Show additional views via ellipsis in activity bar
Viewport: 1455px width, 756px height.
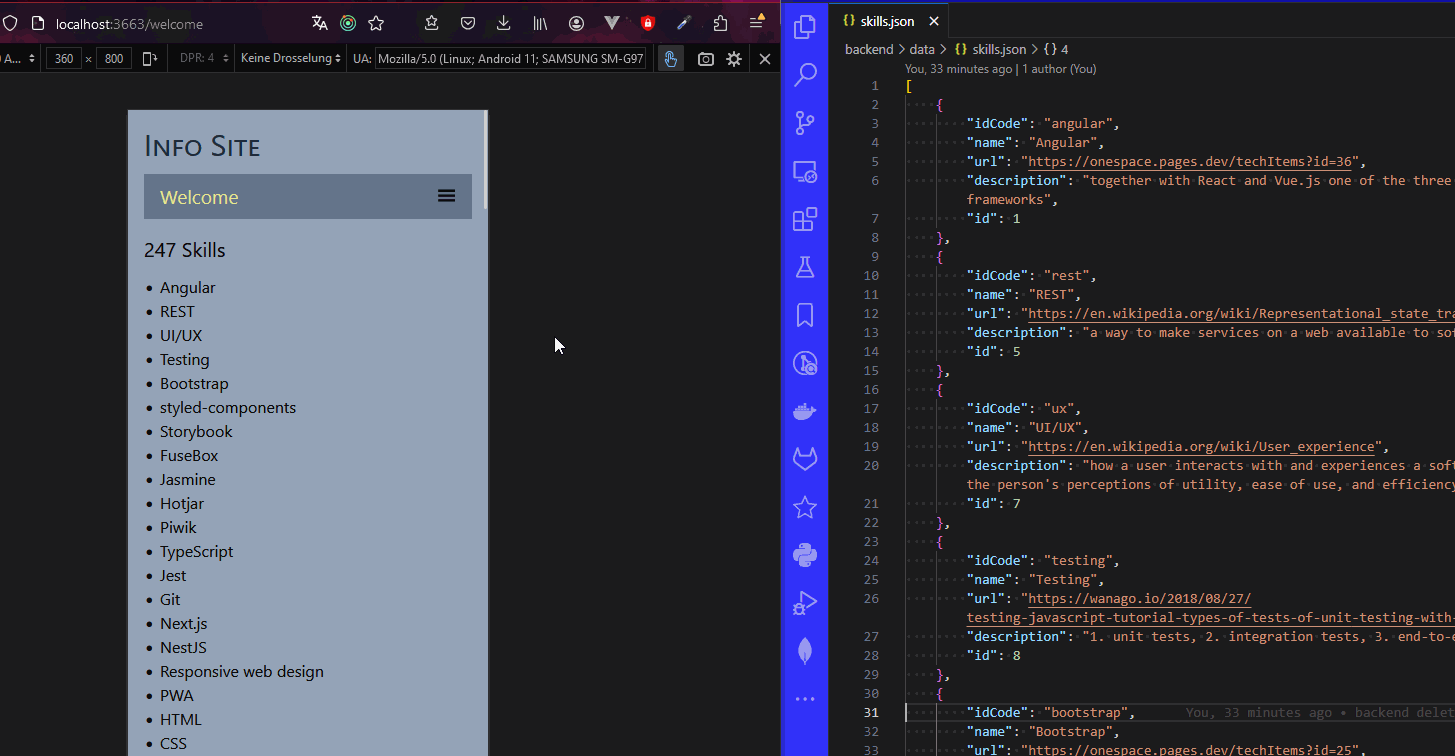point(805,699)
